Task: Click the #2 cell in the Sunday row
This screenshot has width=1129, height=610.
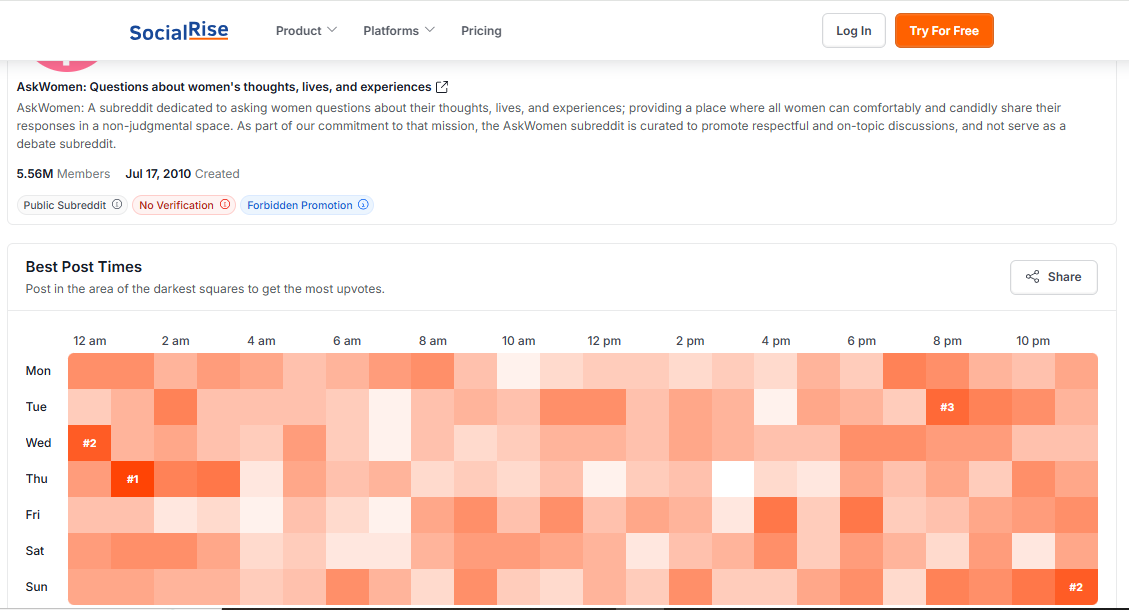Action: (1076, 587)
